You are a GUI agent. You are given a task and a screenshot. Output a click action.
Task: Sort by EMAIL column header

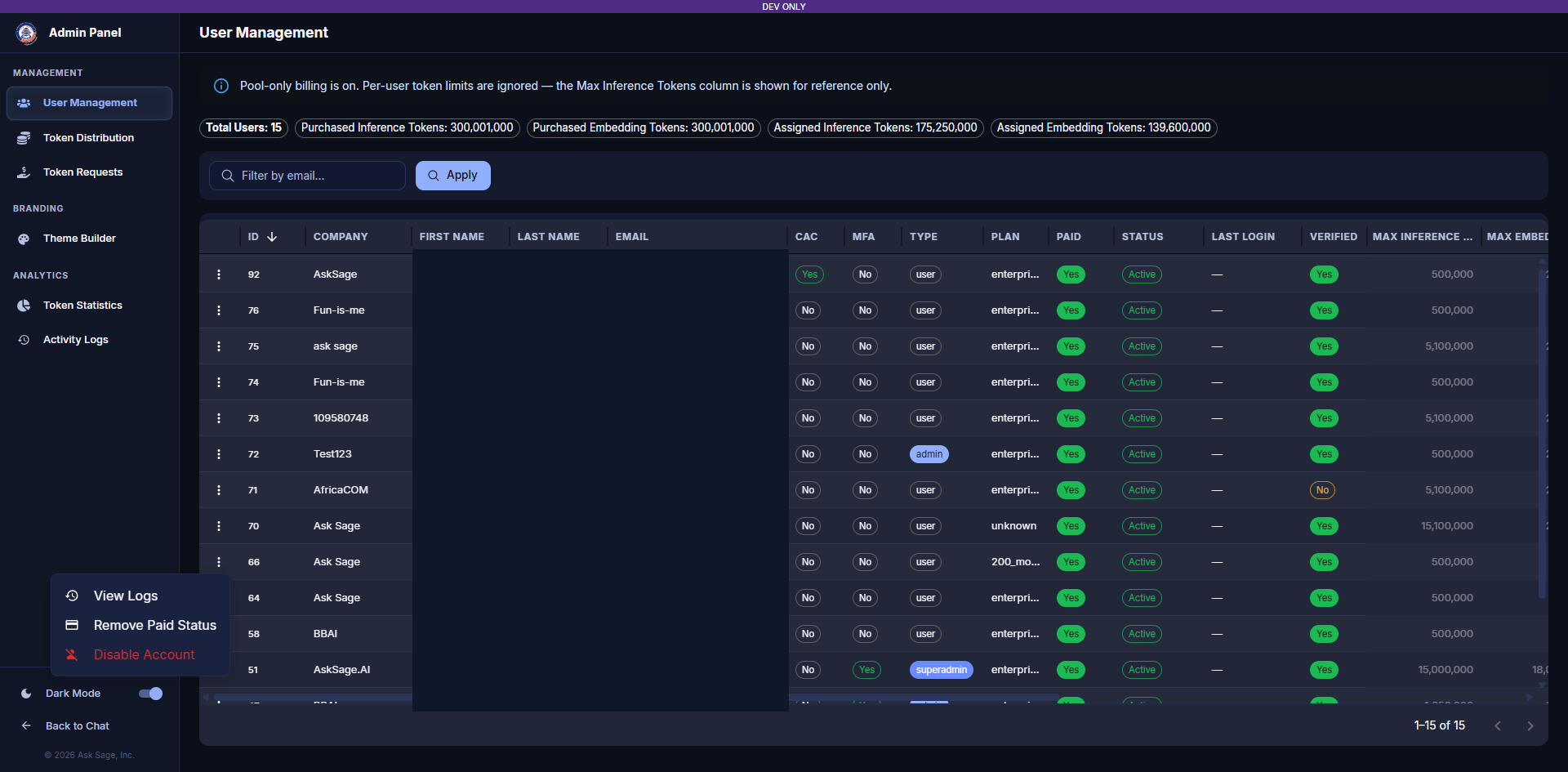pos(632,237)
